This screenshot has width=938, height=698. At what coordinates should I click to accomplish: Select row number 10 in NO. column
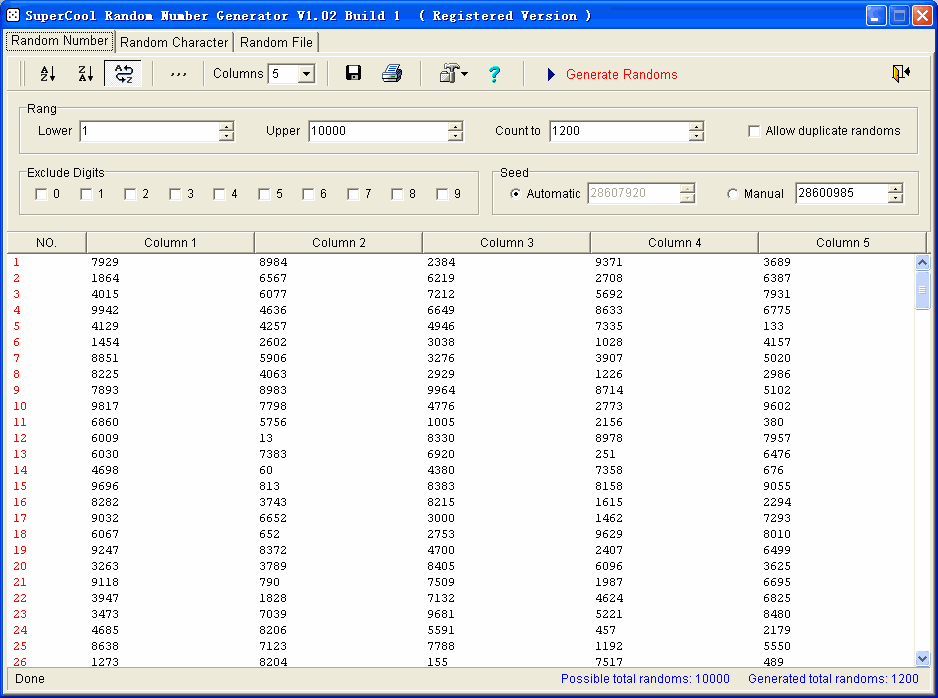(x=20, y=406)
